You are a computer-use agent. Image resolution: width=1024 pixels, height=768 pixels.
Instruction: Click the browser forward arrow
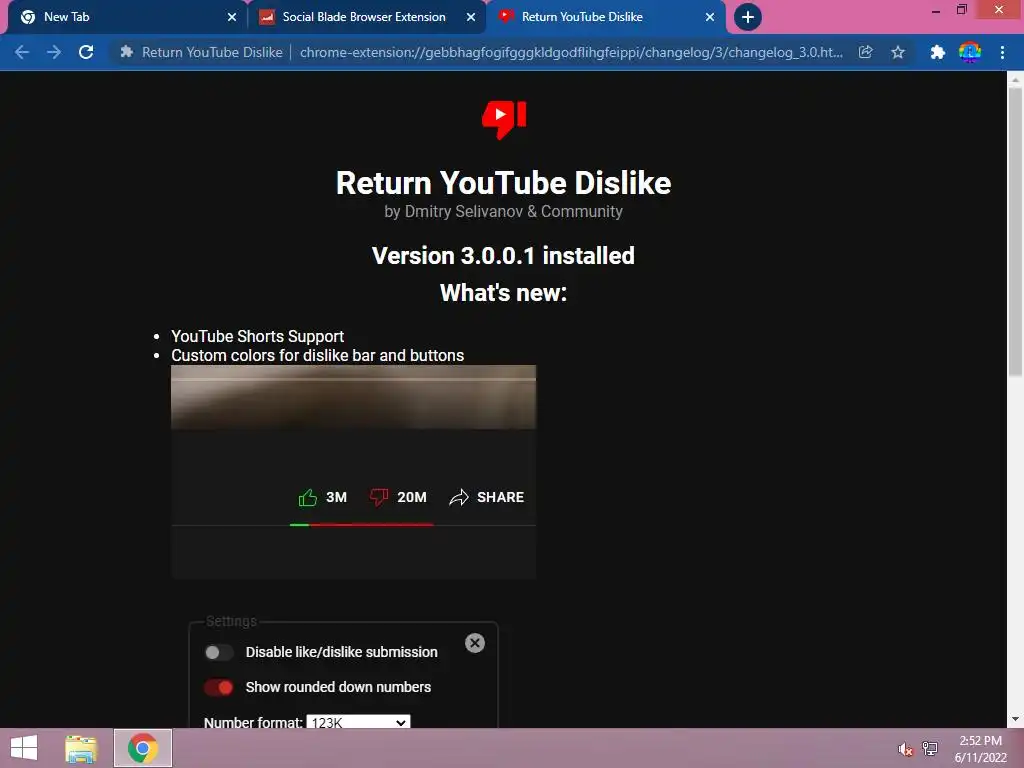click(54, 52)
